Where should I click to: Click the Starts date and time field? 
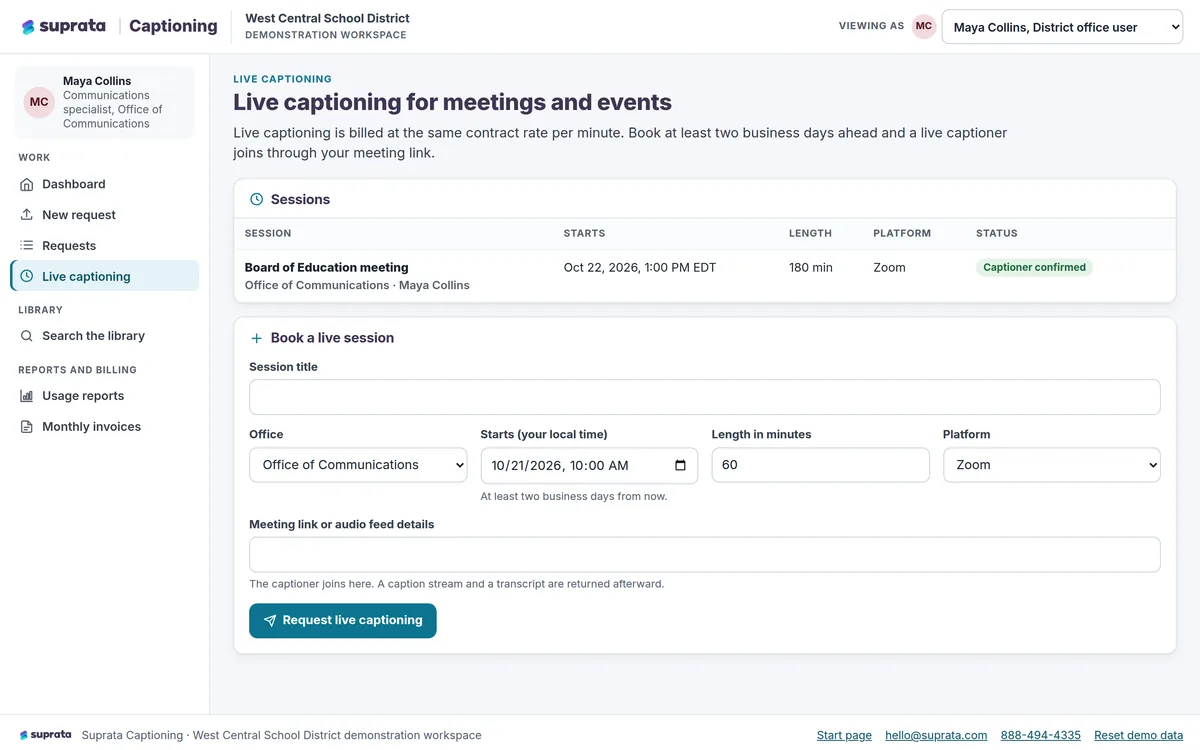(x=589, y=465)
